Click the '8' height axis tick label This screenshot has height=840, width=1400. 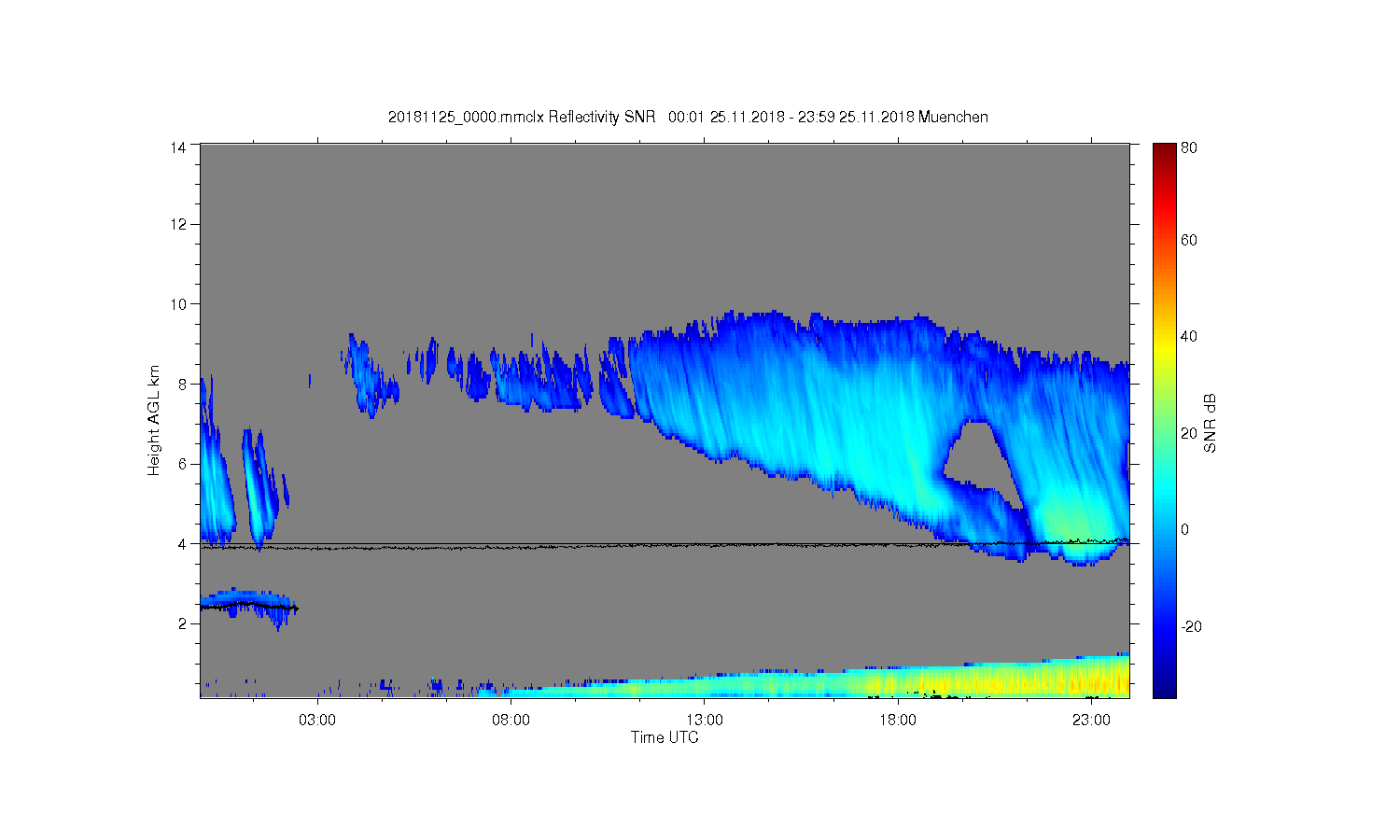tap(182, 384)
